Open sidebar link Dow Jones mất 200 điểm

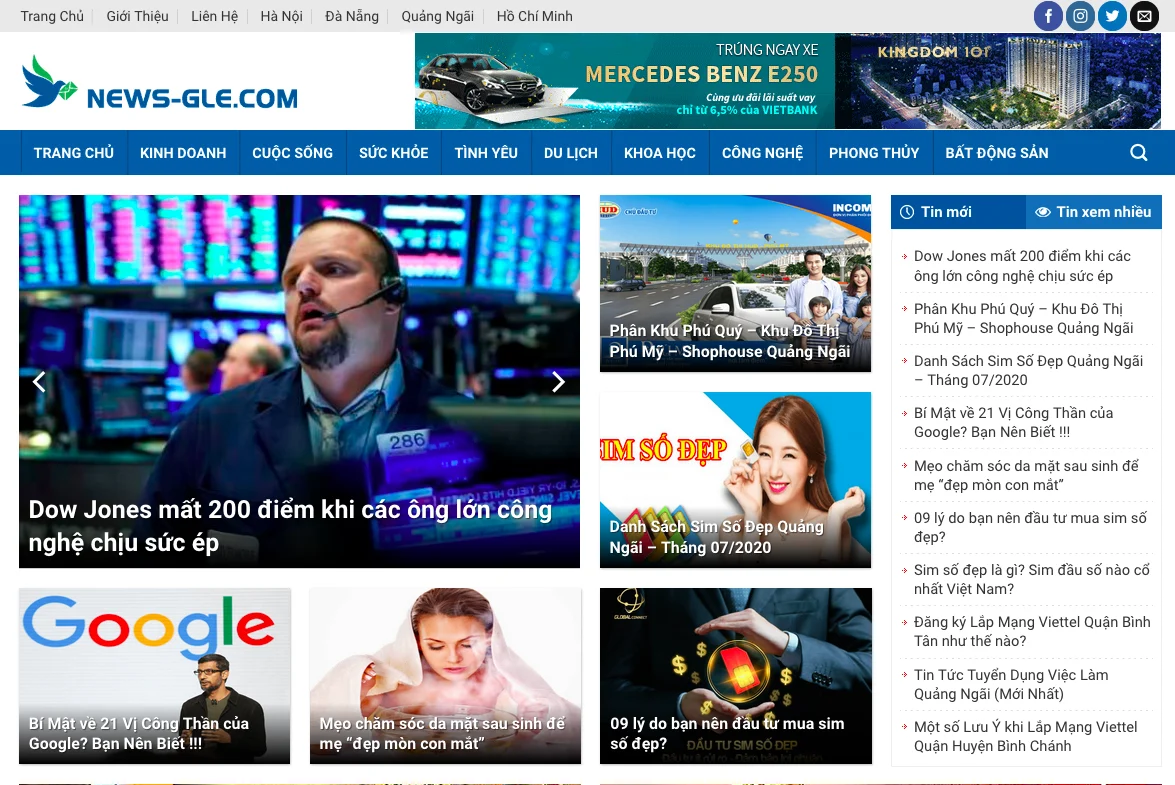click(x=1022, y=266)
